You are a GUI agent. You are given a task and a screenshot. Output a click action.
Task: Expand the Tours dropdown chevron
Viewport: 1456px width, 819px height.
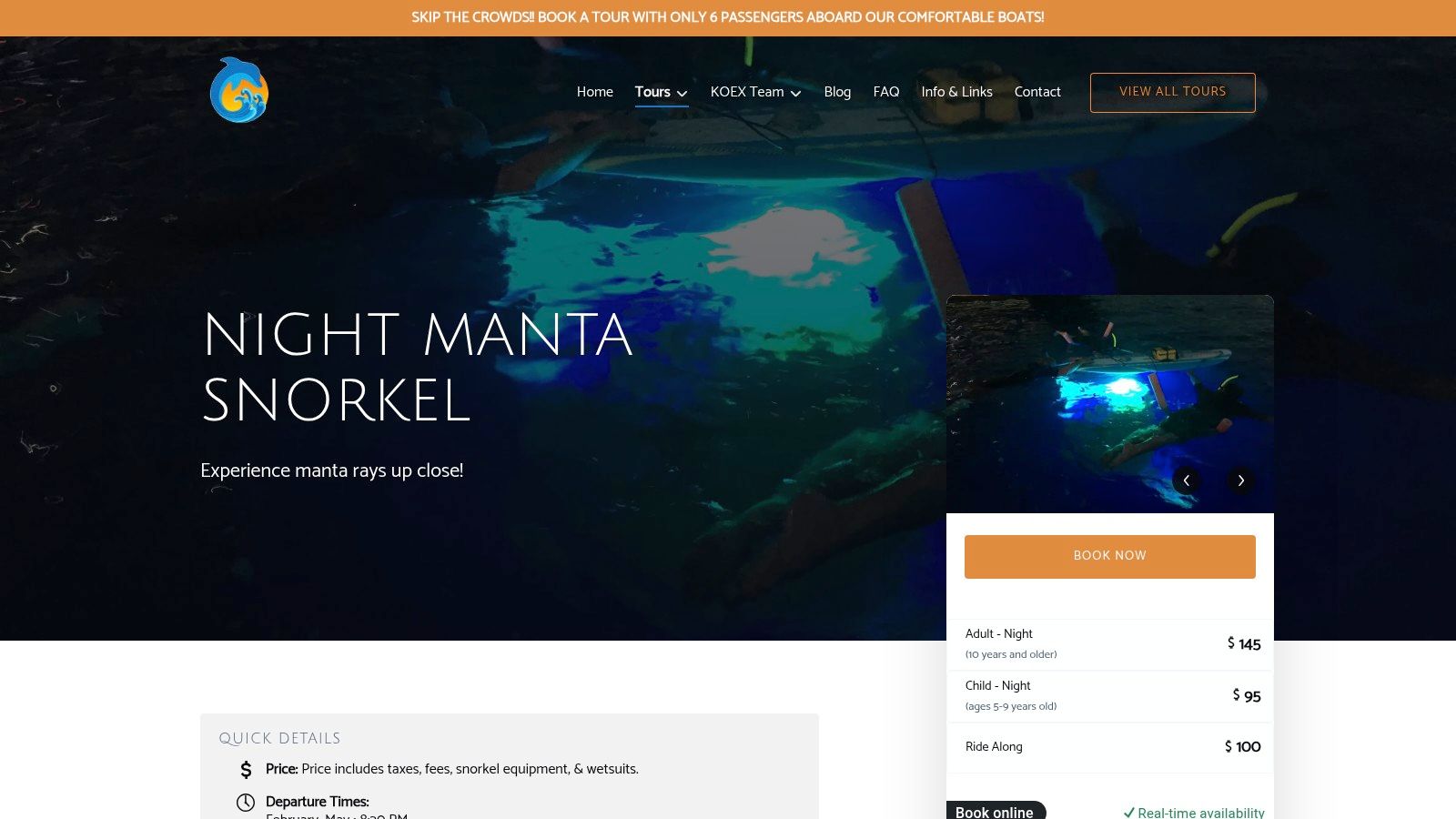point(682,93)
